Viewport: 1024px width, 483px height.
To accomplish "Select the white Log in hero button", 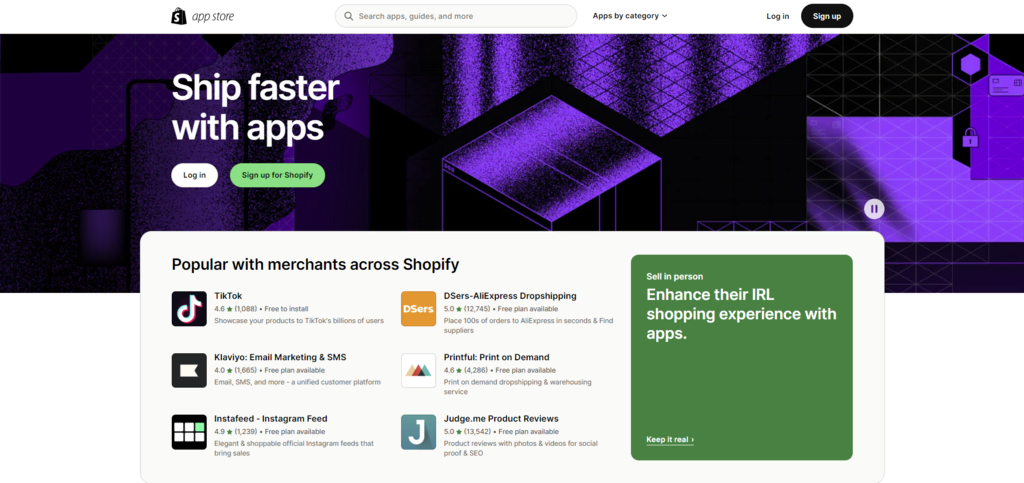I will [195, 175].
